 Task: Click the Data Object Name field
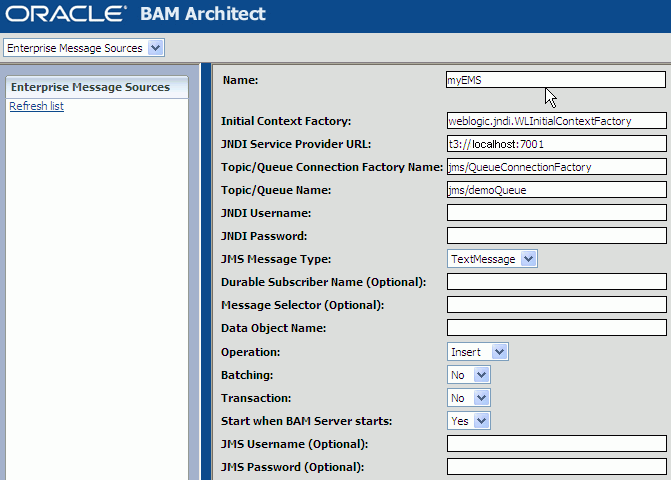point(556,328)
